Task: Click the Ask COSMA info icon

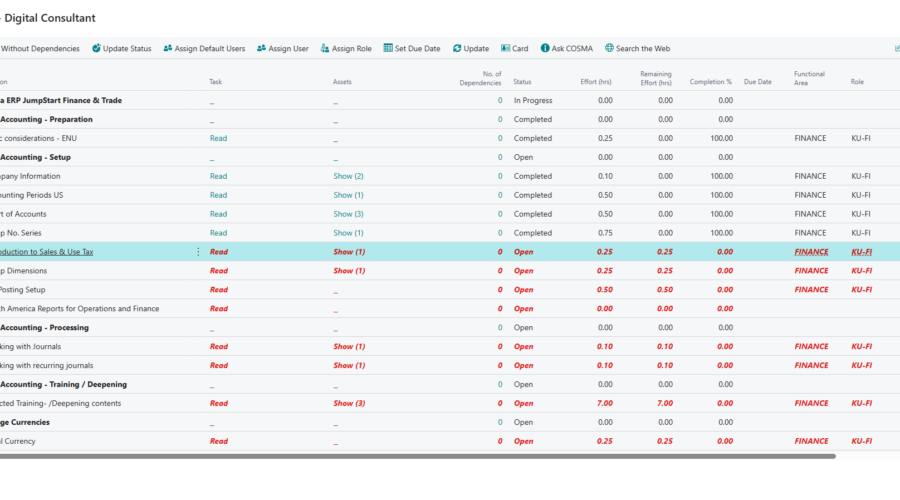Action: (545, 48)
